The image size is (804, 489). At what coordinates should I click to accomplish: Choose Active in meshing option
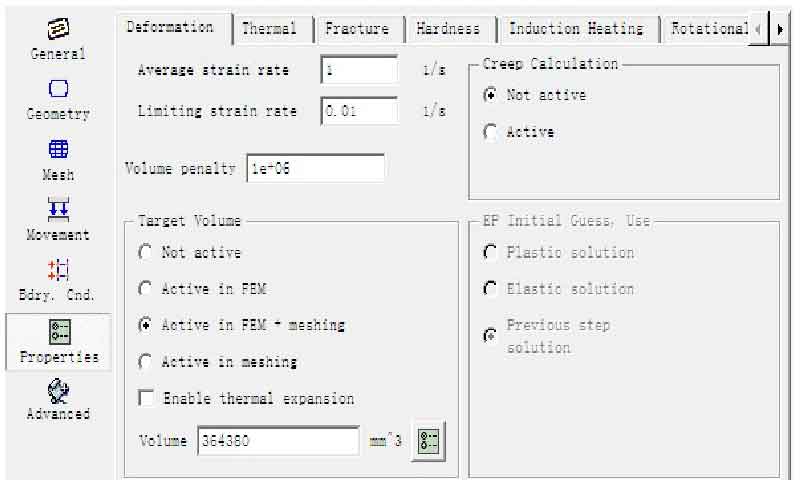(x=146, y=362)
